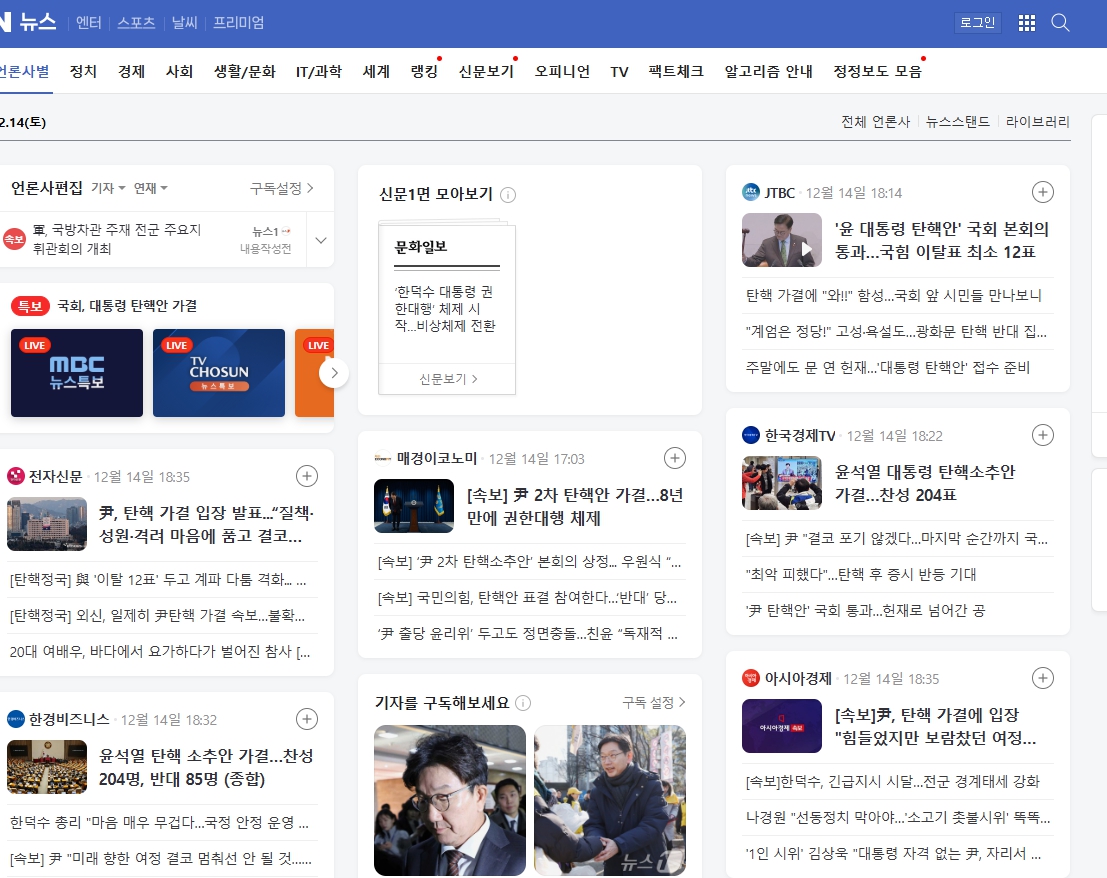The width and height of the screenshot is (1107, 878).
Task: Subscribe to 매경이코노미 with plus icon
Action: click(x=675, y=458)
